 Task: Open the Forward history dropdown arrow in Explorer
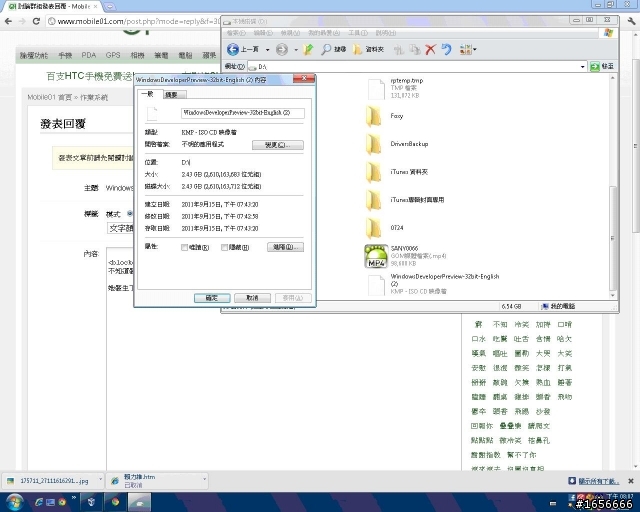click(296, 50)
